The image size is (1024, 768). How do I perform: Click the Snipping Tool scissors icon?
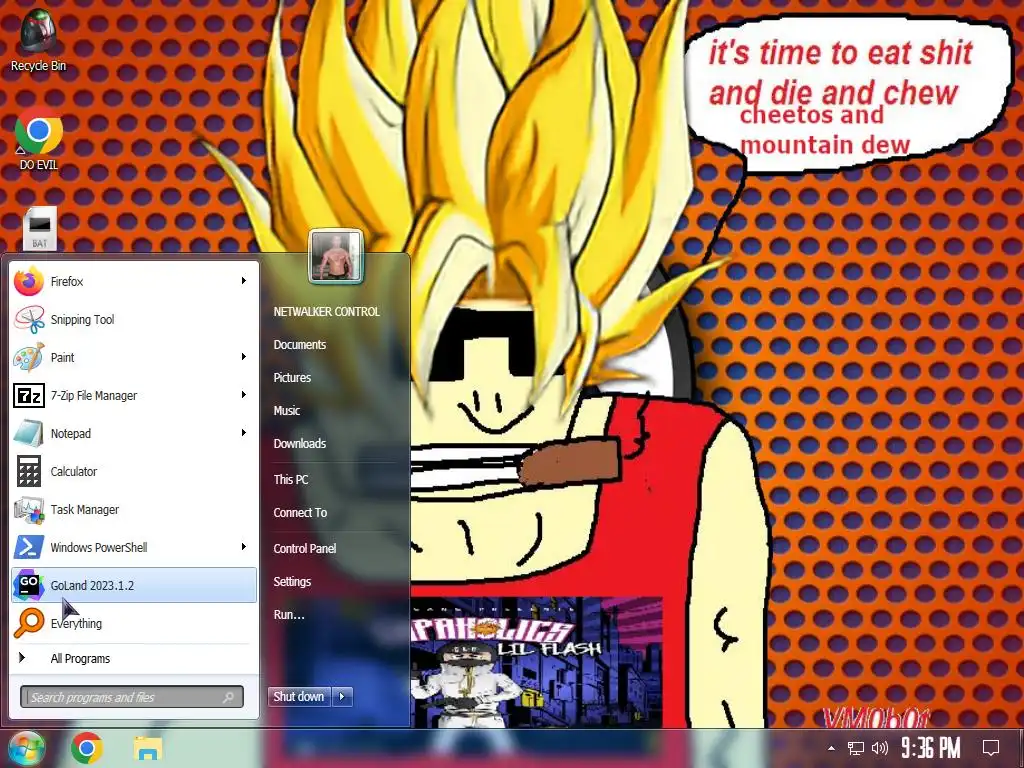(29, 319)
